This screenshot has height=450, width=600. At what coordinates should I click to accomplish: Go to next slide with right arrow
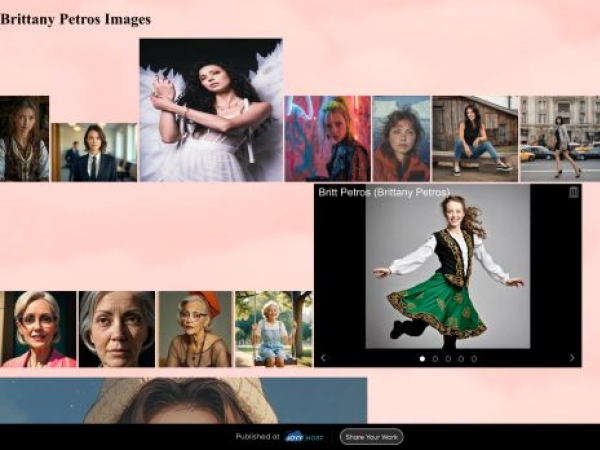(572, 358)
